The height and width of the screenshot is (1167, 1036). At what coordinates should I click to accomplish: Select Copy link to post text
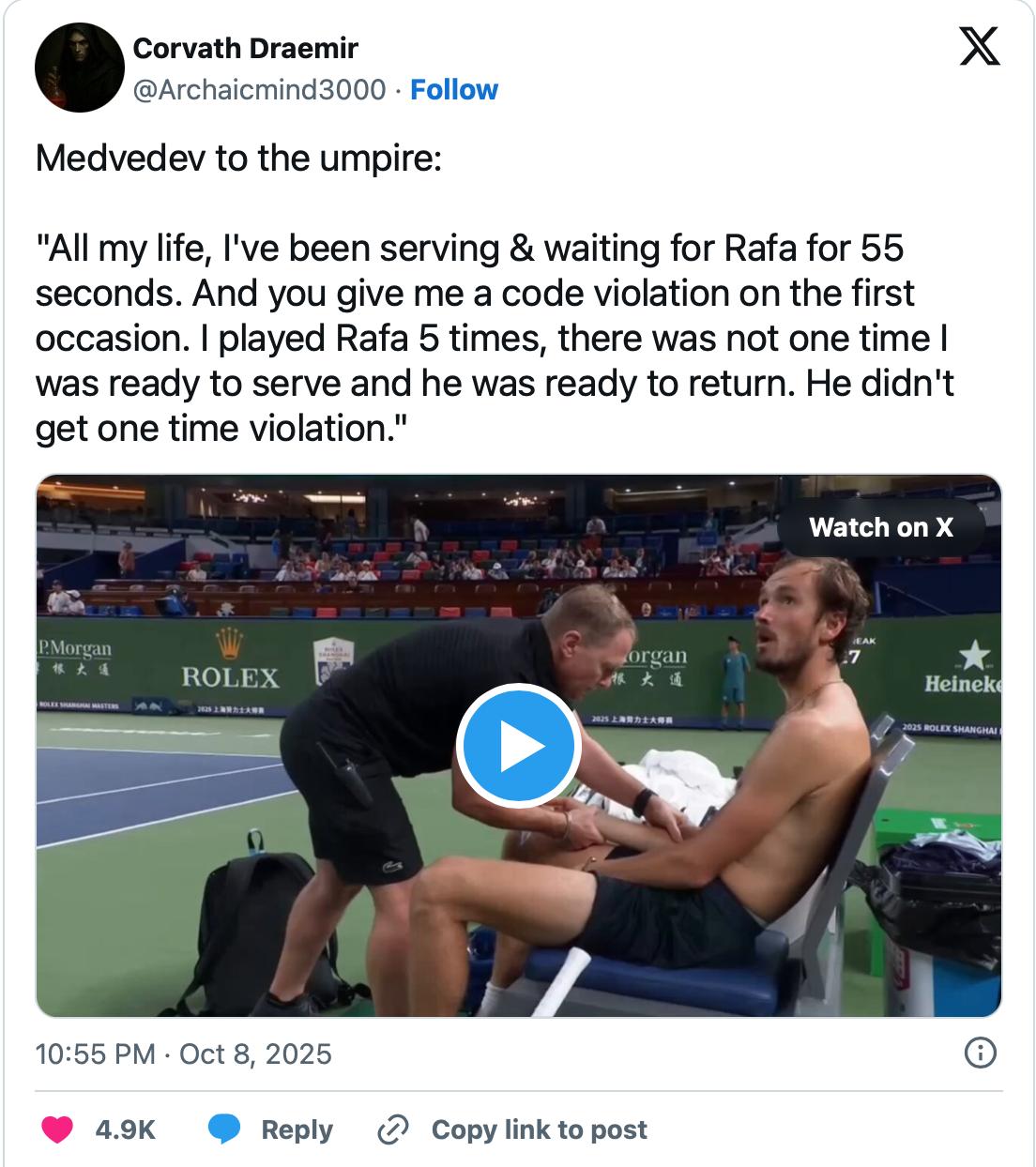click(539, 1129)
